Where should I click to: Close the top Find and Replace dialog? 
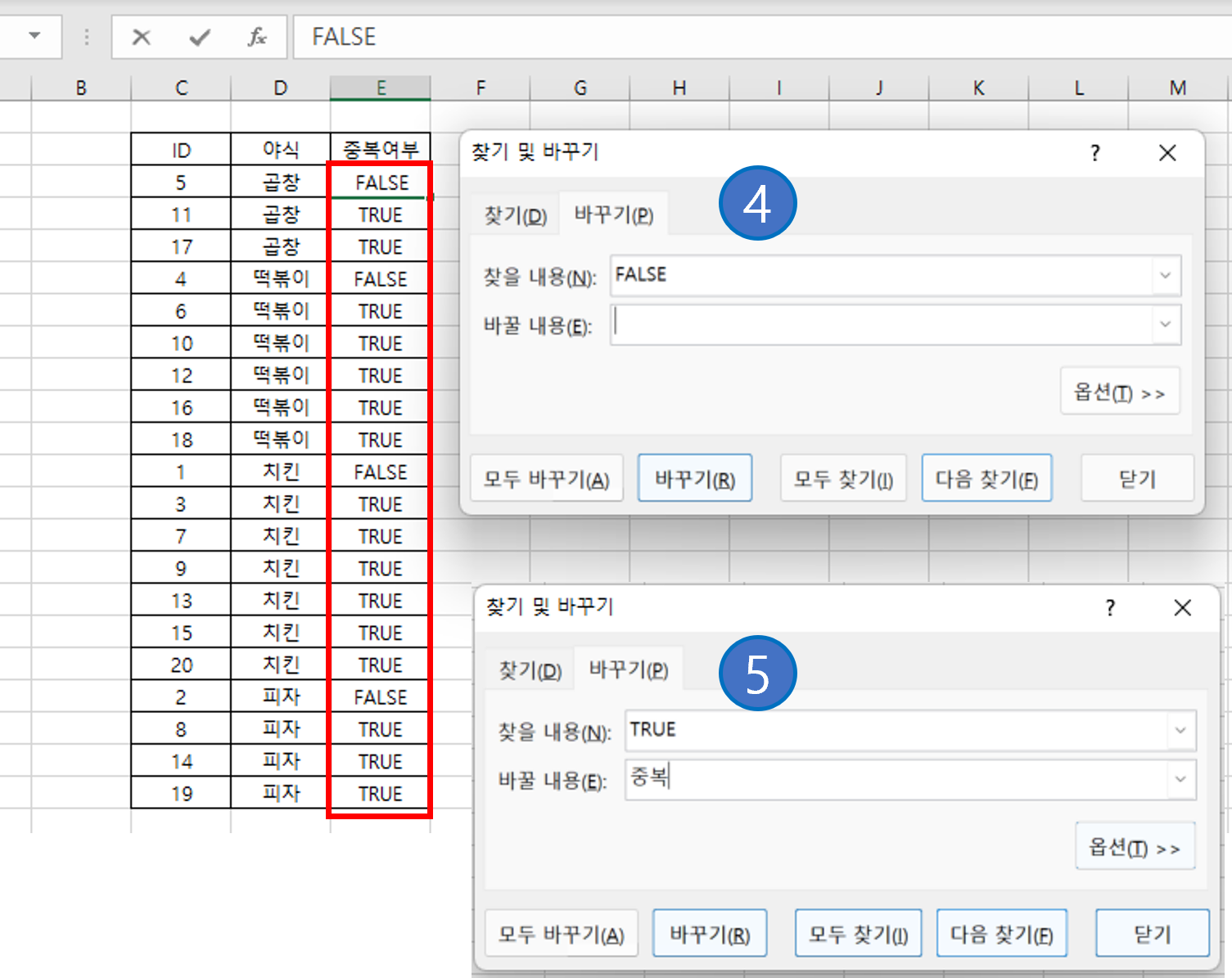pyautogui.click(x=1167, y=152)
